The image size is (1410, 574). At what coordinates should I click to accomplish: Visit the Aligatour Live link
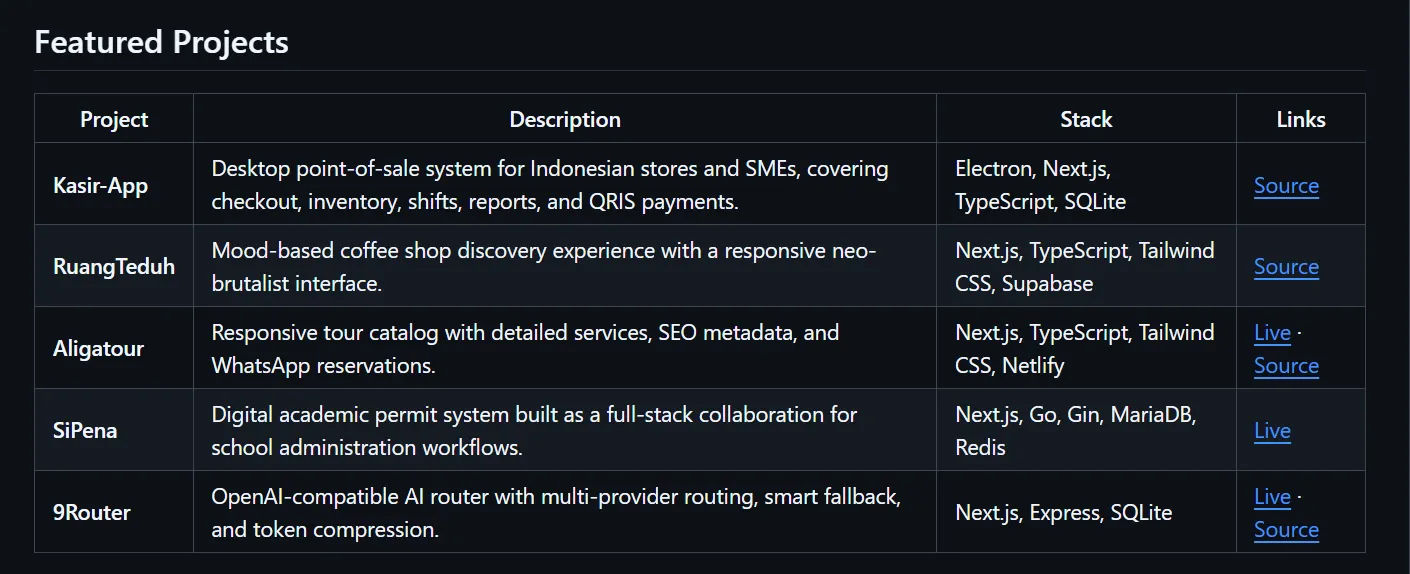coord(1272,333)
